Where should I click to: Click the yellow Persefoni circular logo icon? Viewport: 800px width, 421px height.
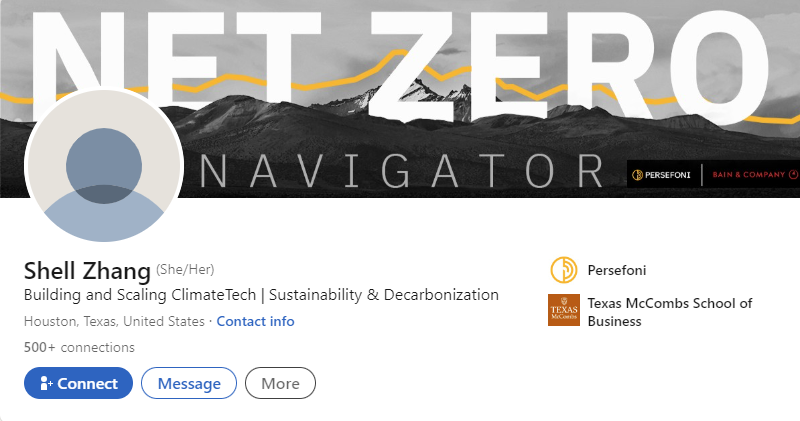(564, 270)
